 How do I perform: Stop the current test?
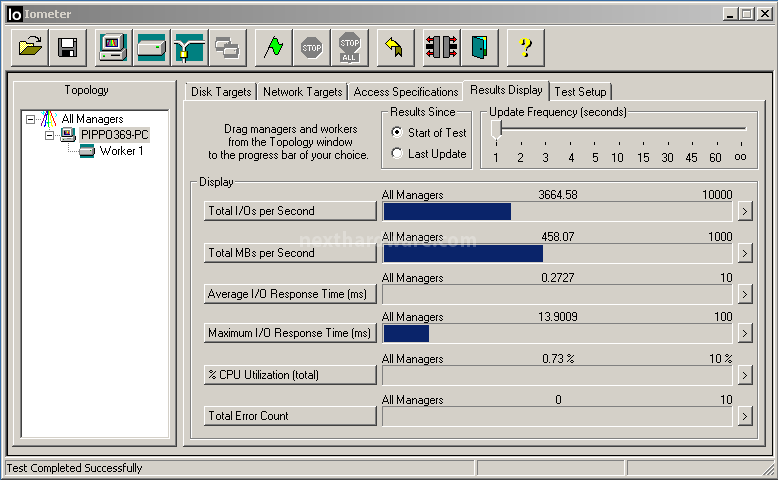tap(312, 48)
